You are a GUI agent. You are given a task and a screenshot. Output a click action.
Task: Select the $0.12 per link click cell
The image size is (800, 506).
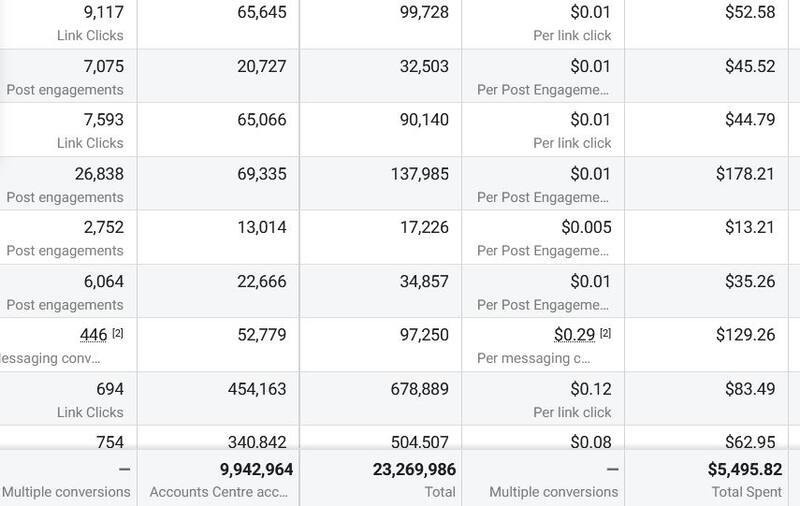tap(543, 398)
